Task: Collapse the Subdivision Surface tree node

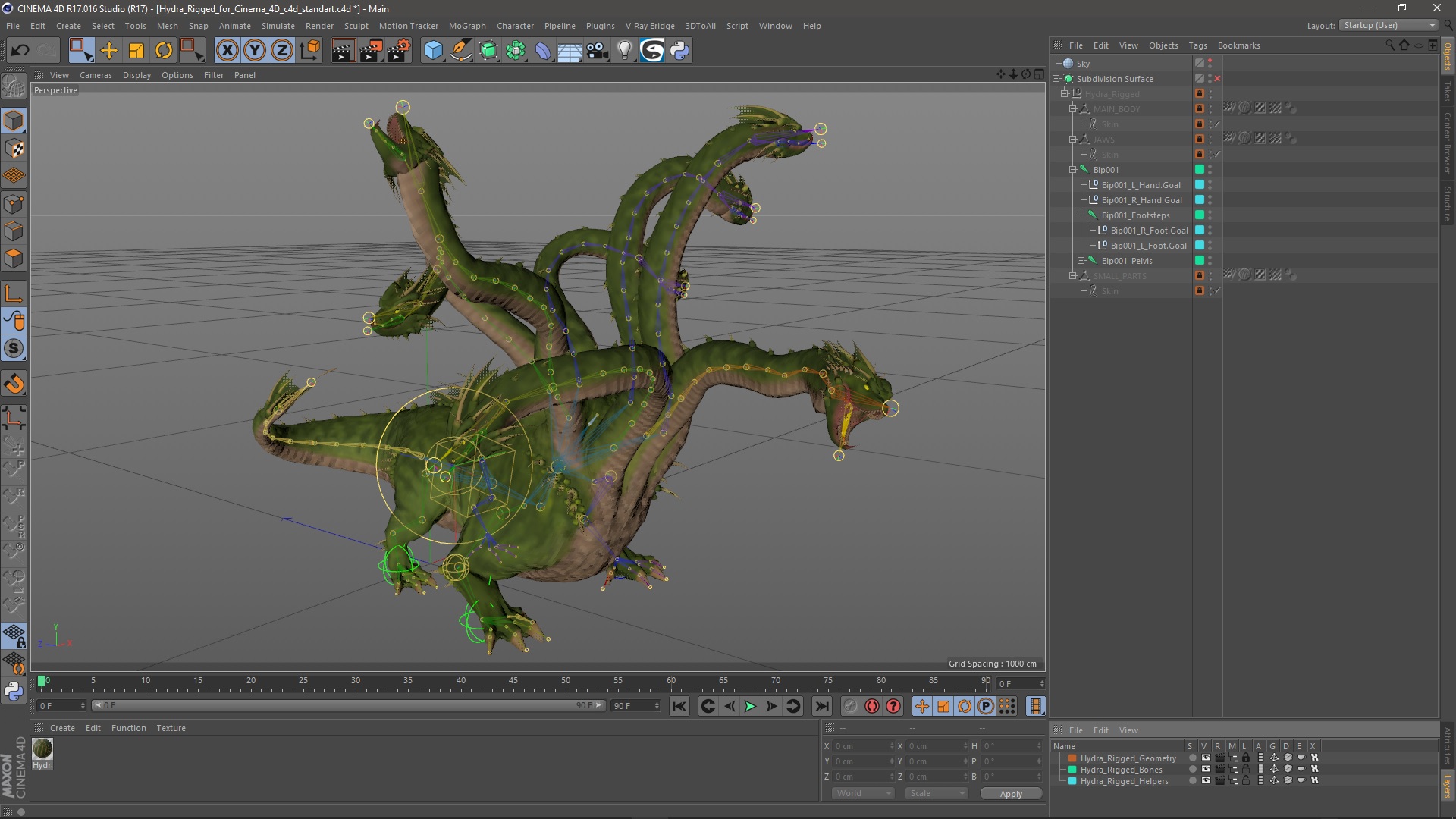Action: pyautogui.click(x=1056, y=79)
